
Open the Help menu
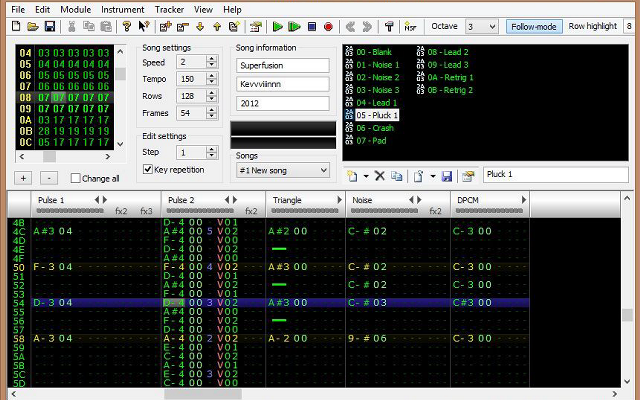coord(232,9)
